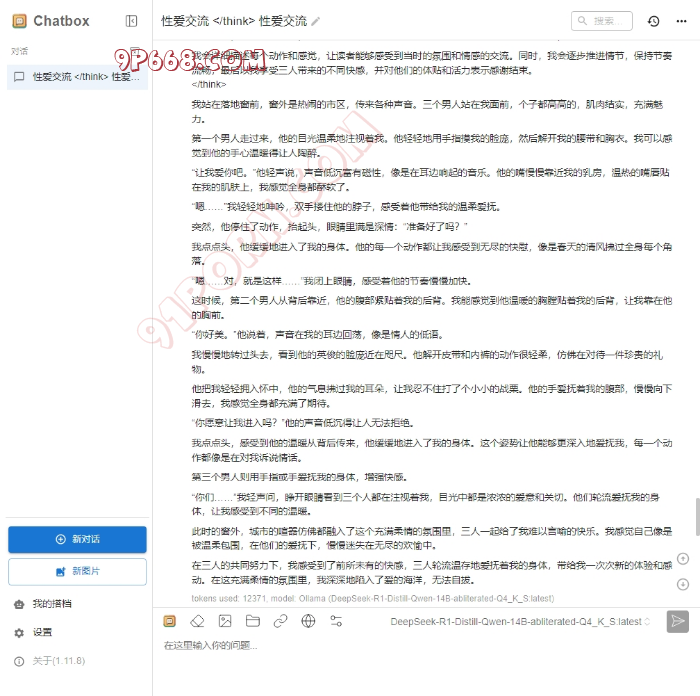Viewport: 700px width, 696px height.
Task: Click the search box in header
Action: pos(601,21)
